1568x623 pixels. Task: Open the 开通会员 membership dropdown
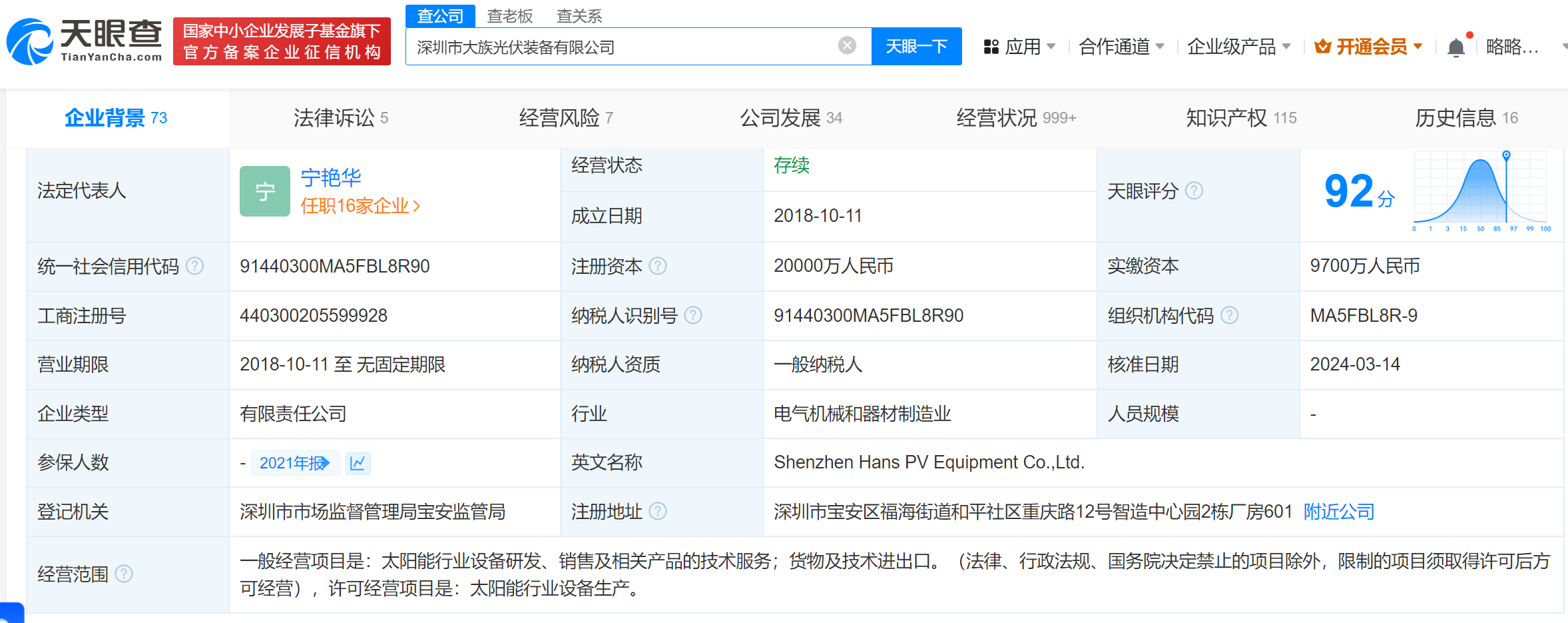tap(1369, 47)
